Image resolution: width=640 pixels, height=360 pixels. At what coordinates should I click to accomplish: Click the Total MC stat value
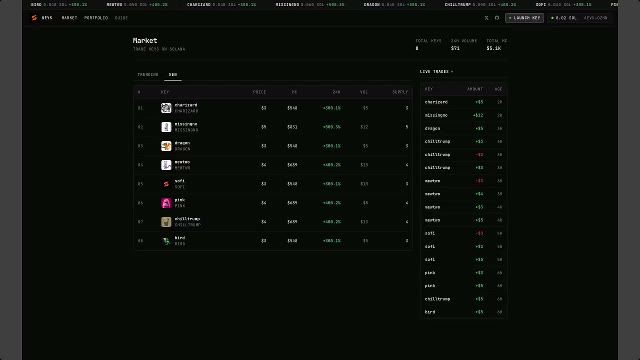493,48
